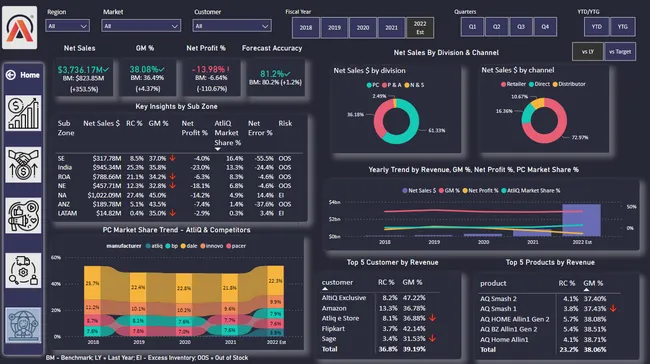Toggle YTD filter
Viewport: 650px width, 364px height.
click(x=597, y=27)
